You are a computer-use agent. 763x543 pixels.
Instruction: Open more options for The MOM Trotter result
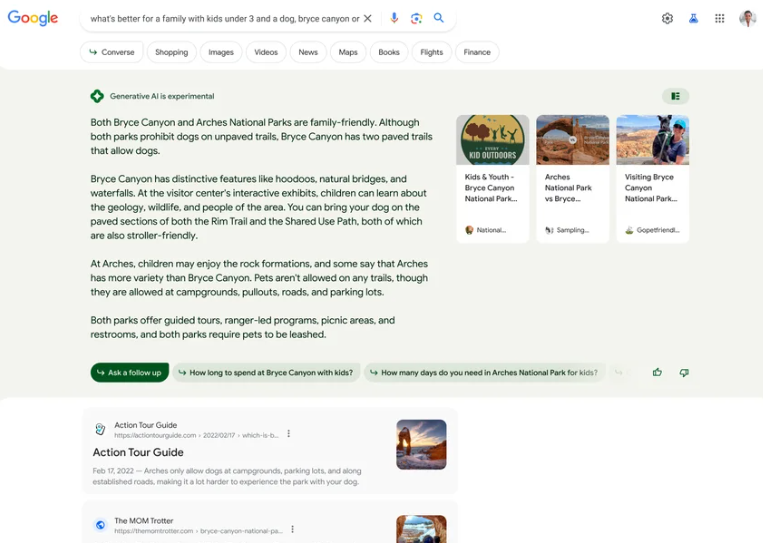pos(292,529)
